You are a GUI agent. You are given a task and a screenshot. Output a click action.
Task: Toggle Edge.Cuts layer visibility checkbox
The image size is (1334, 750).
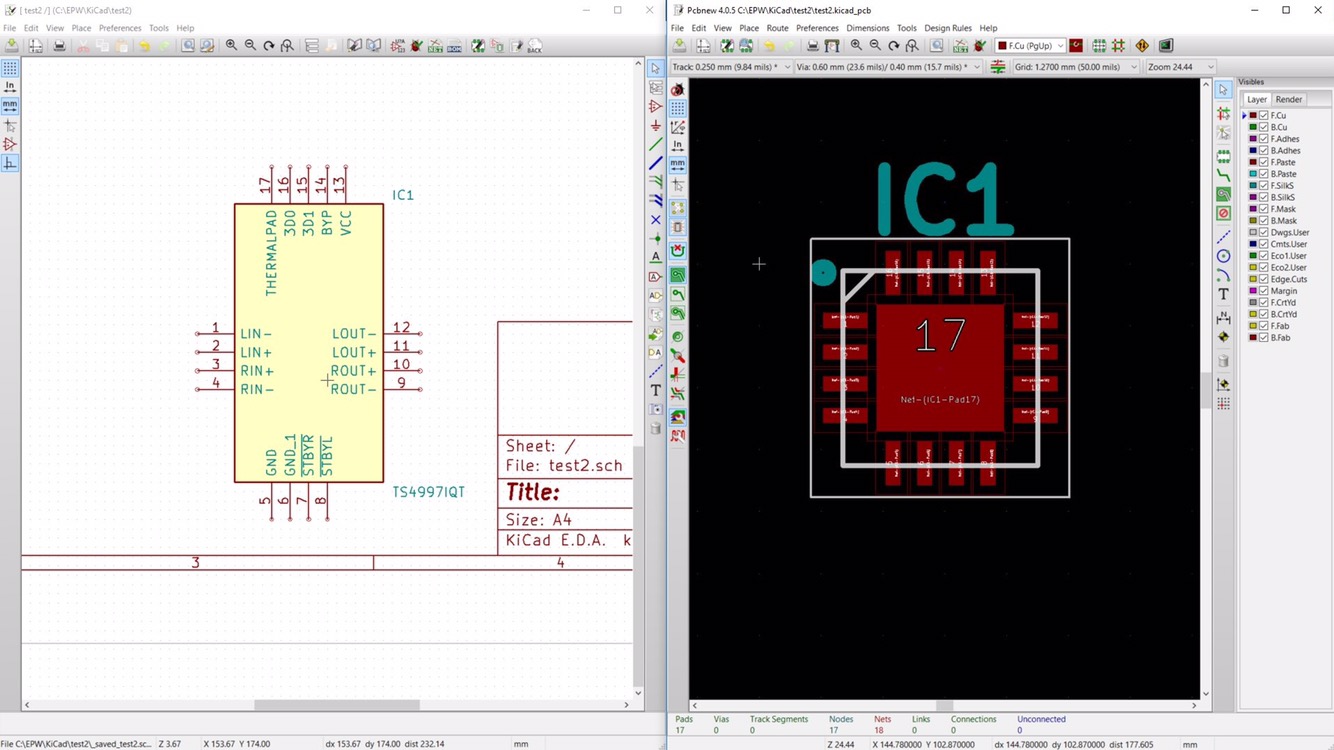point(1264,279)
